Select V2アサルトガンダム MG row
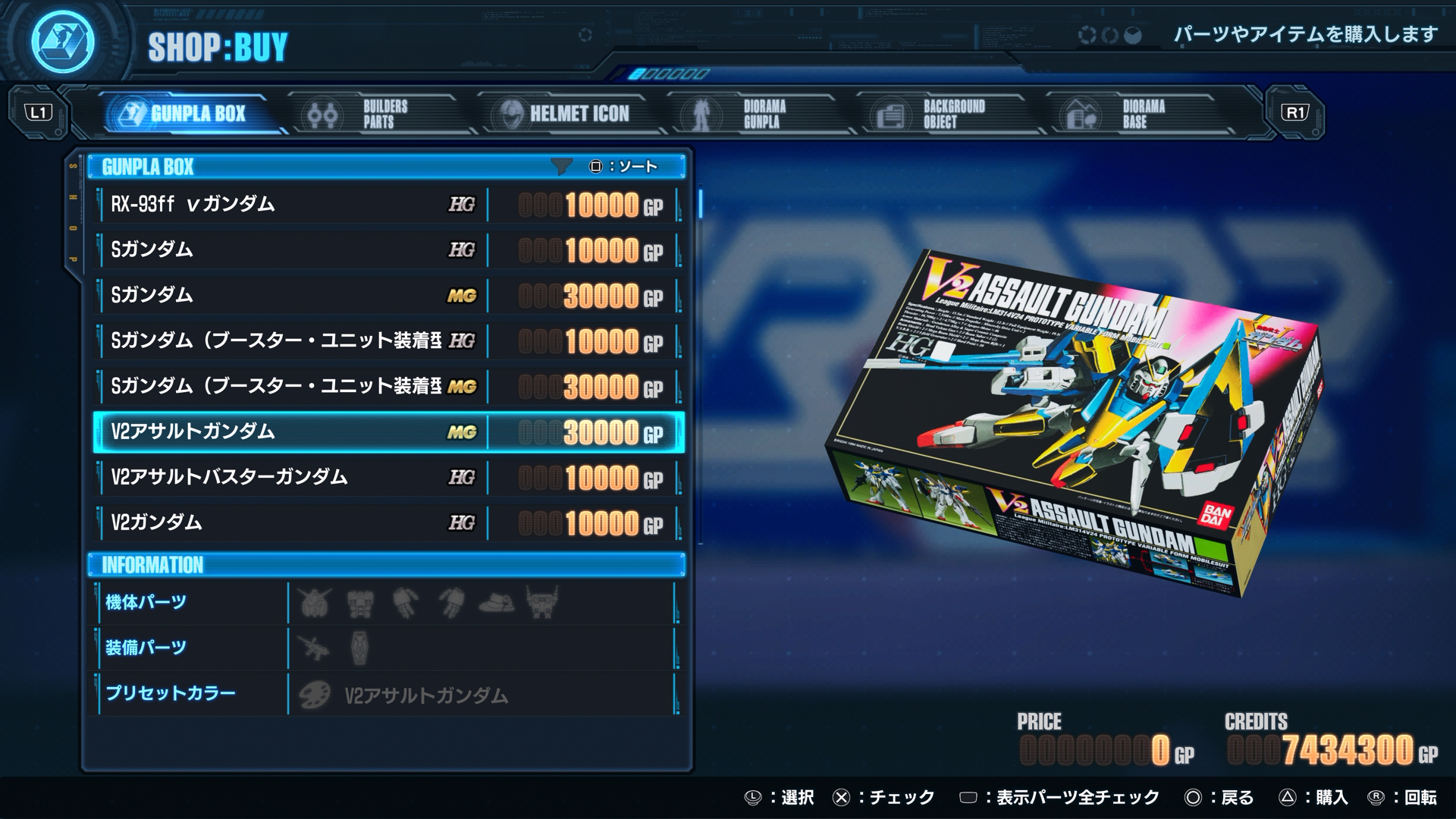The height and width of the screenshot is (819, 1456). [388, 432]
